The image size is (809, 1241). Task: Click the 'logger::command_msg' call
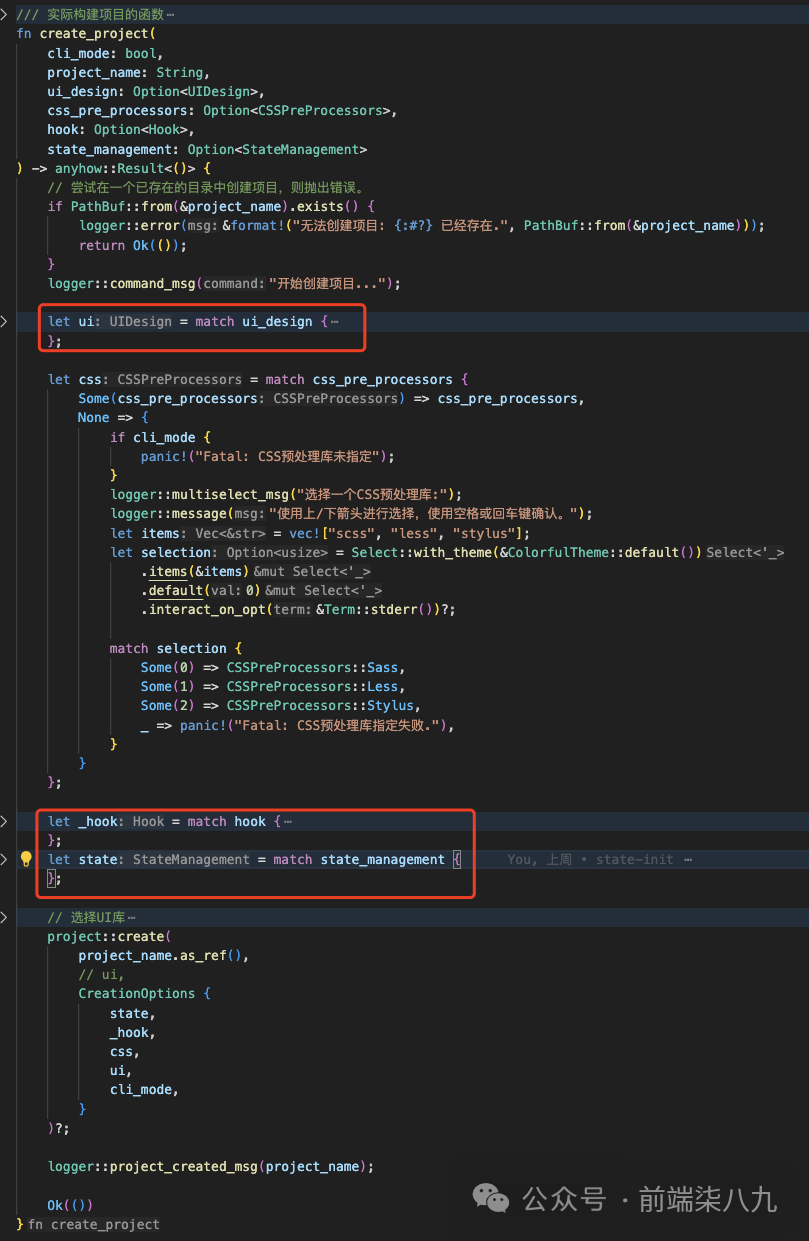click(x=121, y=283)
